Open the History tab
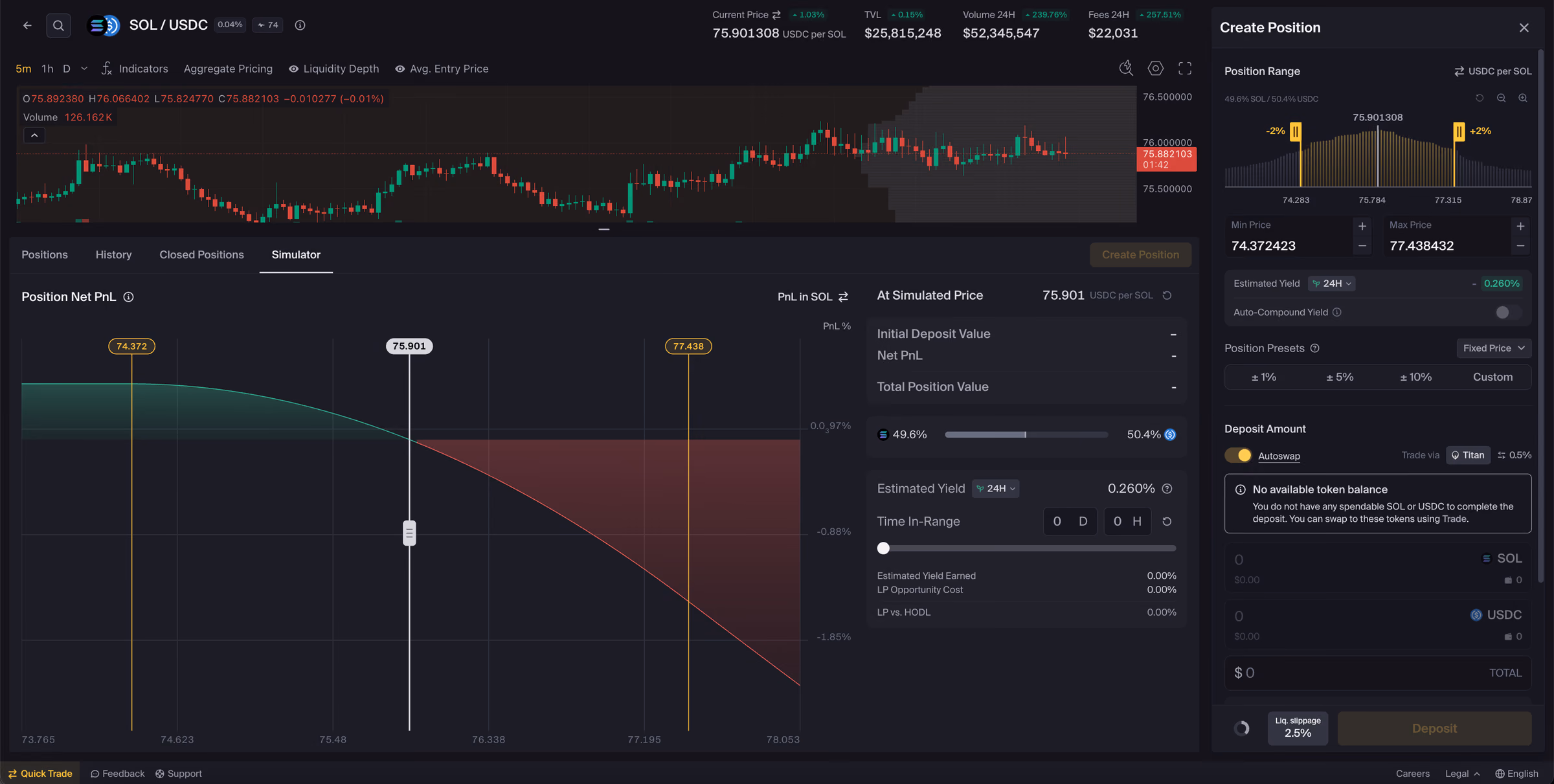 click(x=113, y=254)
